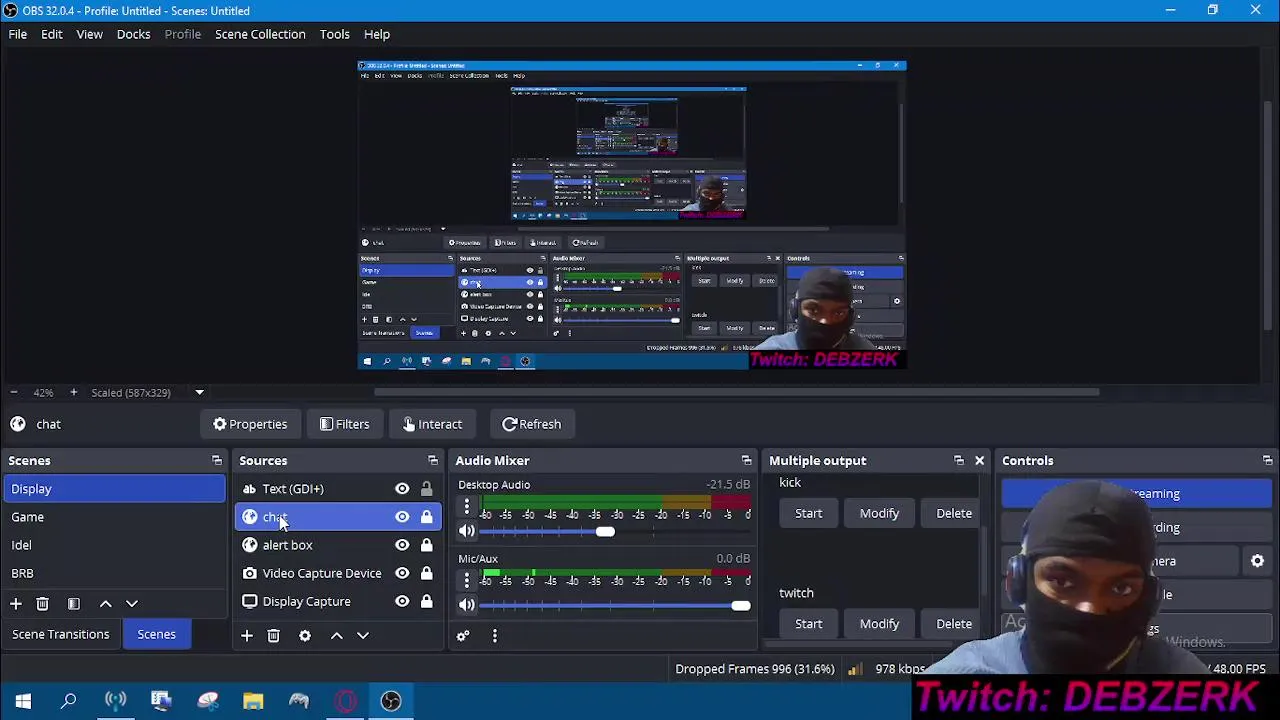Add a new scene with plus icon
This screenshot has width=1280, height=720.
[15, 604]
